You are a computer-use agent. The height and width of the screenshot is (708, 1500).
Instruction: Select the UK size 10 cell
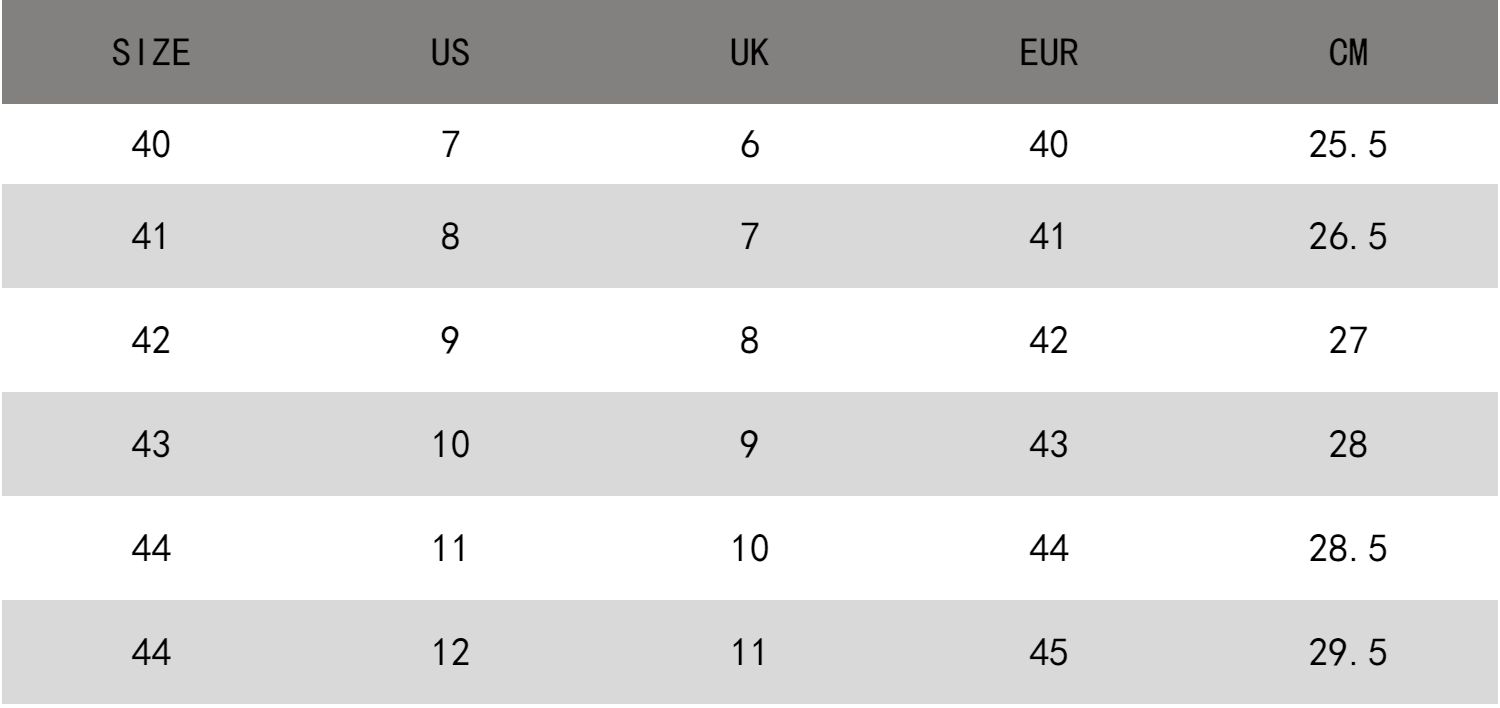click(x=749, y=549)
